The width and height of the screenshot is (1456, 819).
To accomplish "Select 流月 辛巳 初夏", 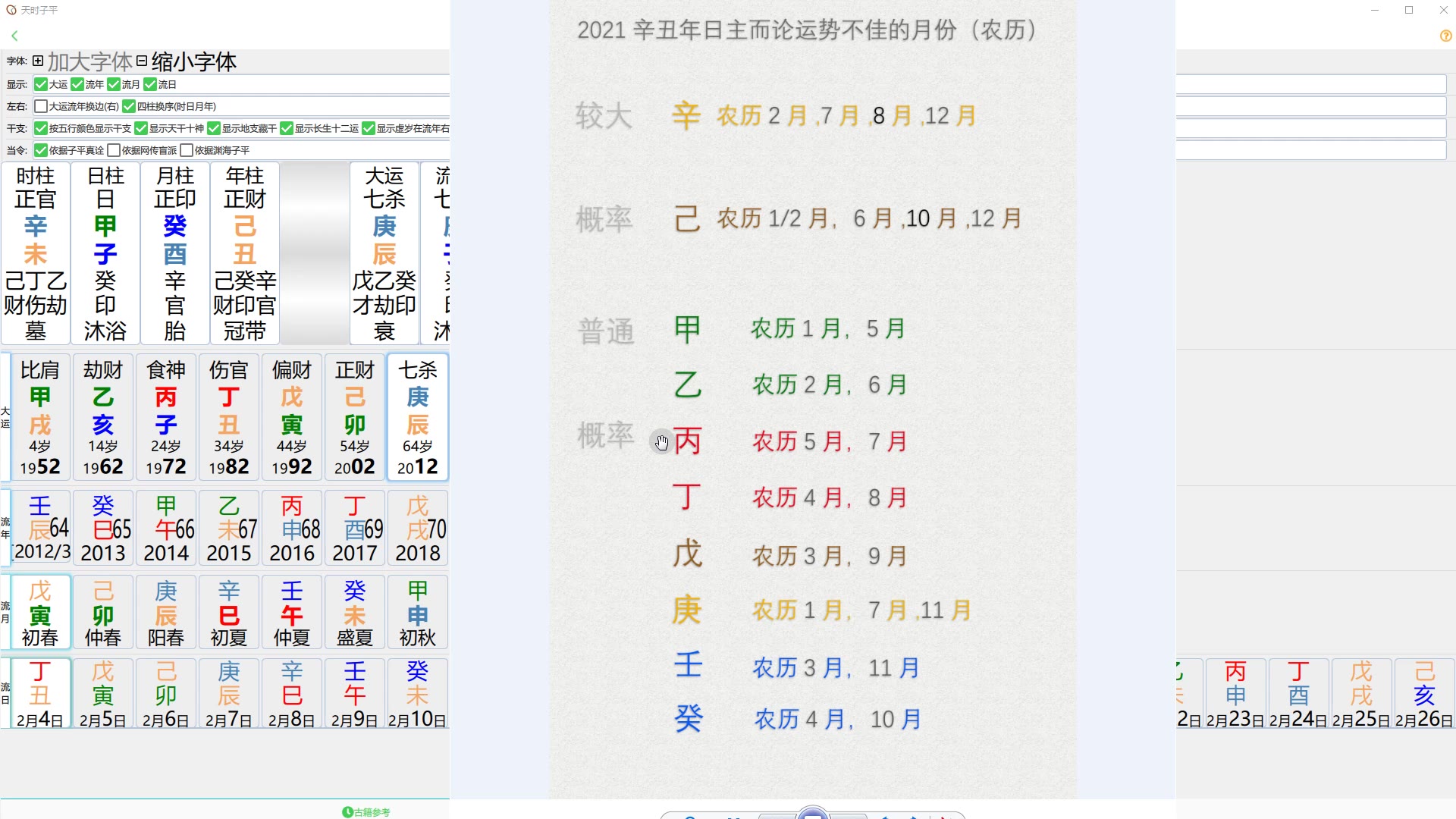I will tap(229, 613).
